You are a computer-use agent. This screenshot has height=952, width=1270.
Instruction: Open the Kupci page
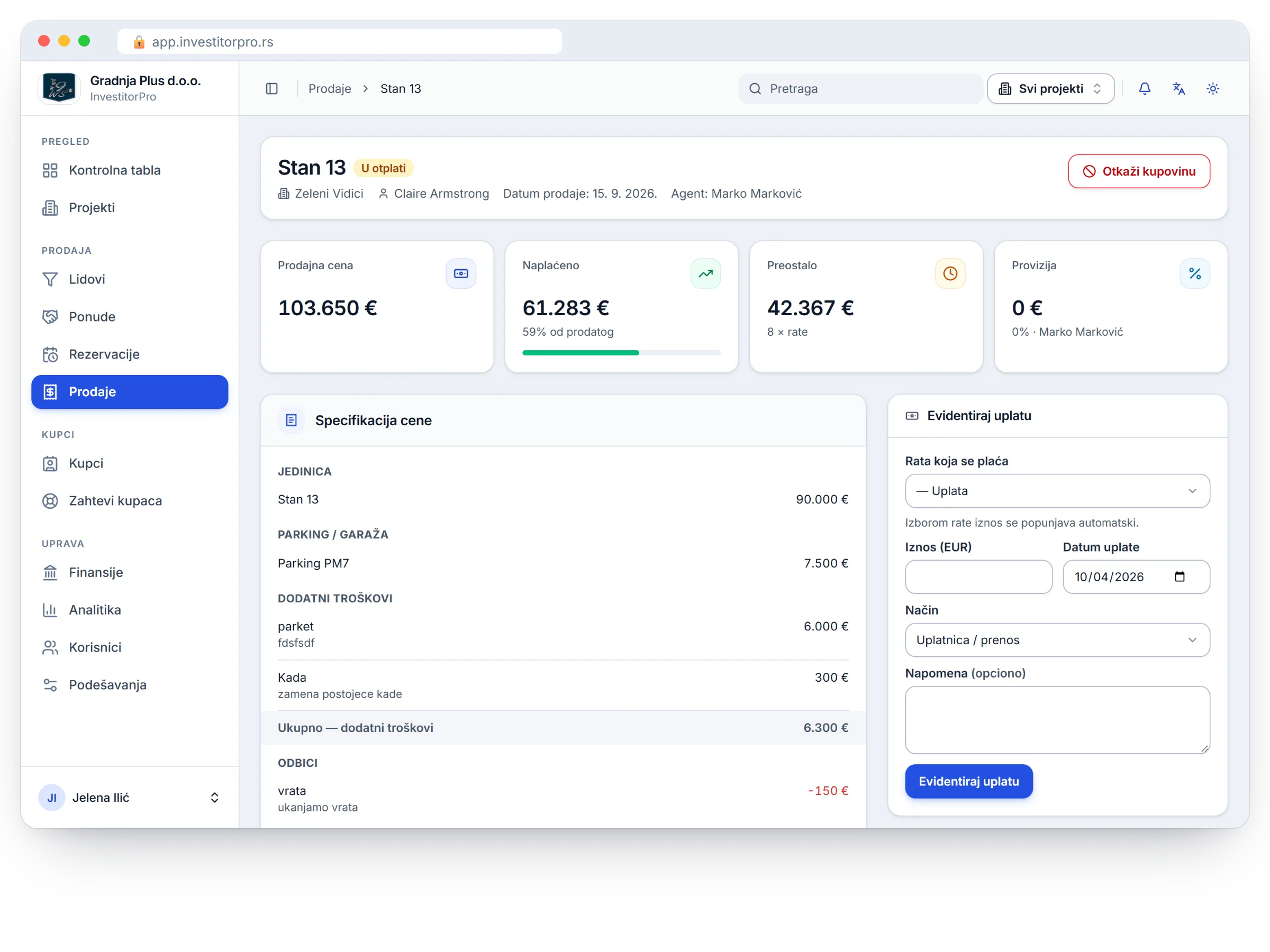pyautogui.click(x=130, y=463)
